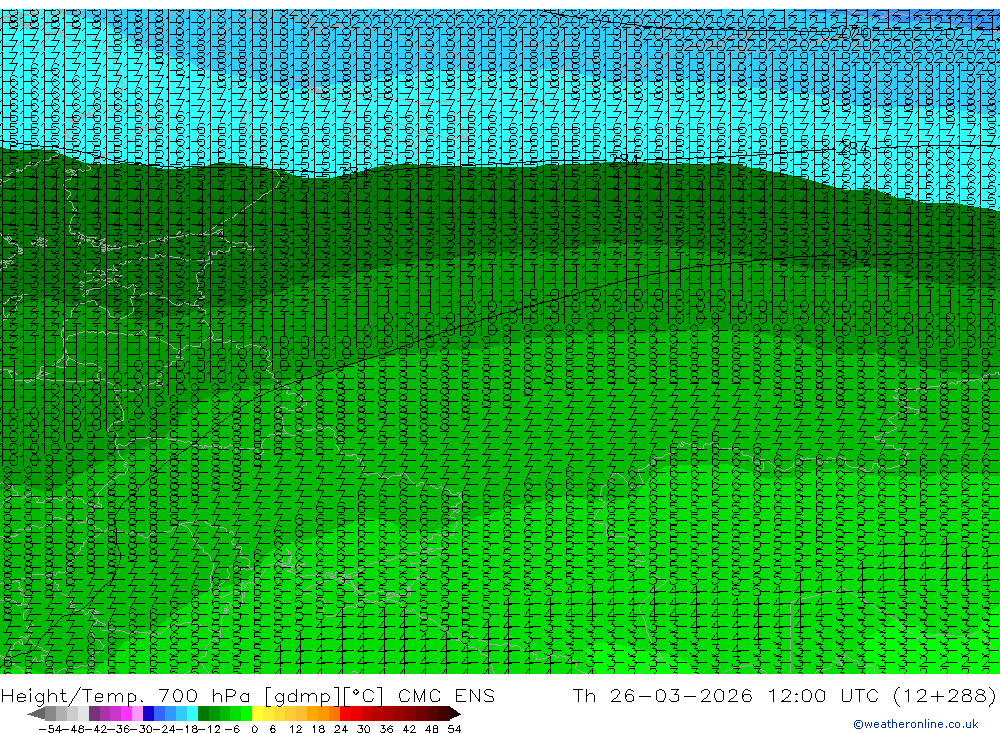Pick the bright red legend swatch above 24
The height and width of the screenshot is (733, 1000).
[x=345, y=713]
